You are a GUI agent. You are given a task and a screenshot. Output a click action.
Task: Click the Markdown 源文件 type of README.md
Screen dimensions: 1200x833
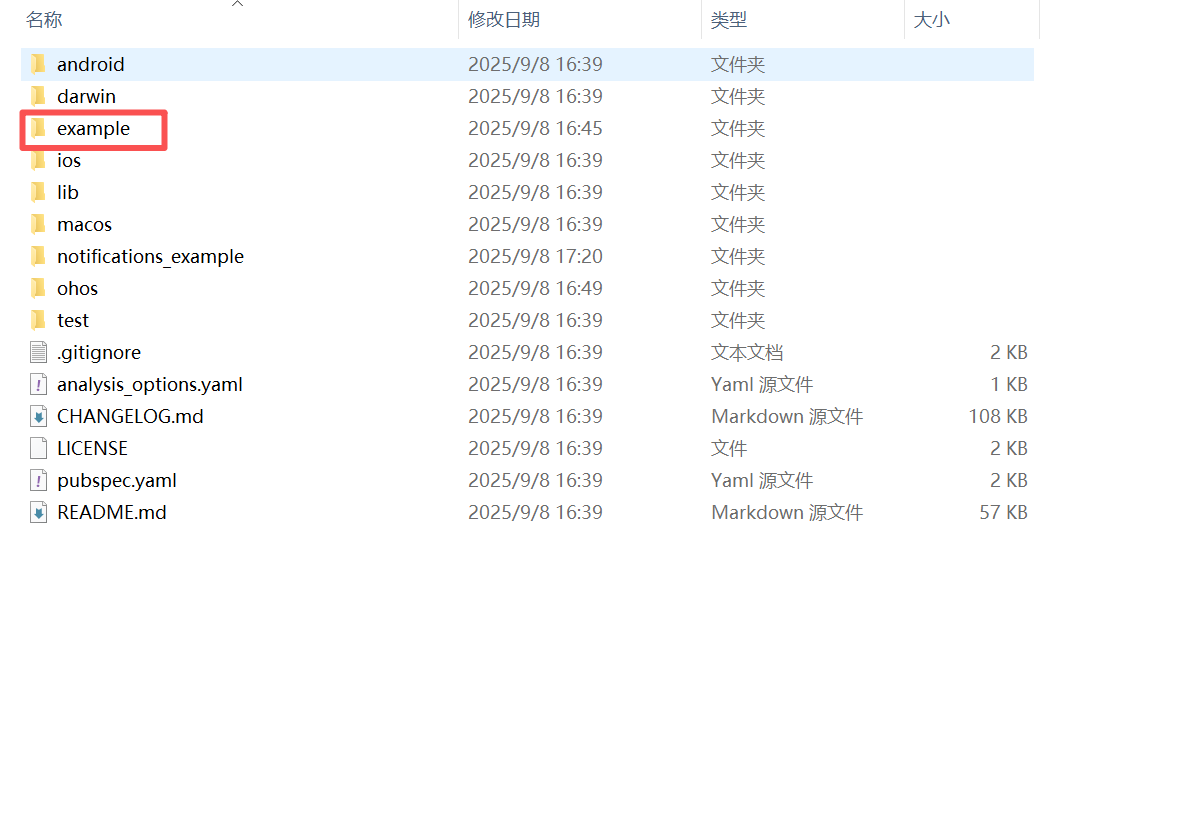(x=787, y=512)
